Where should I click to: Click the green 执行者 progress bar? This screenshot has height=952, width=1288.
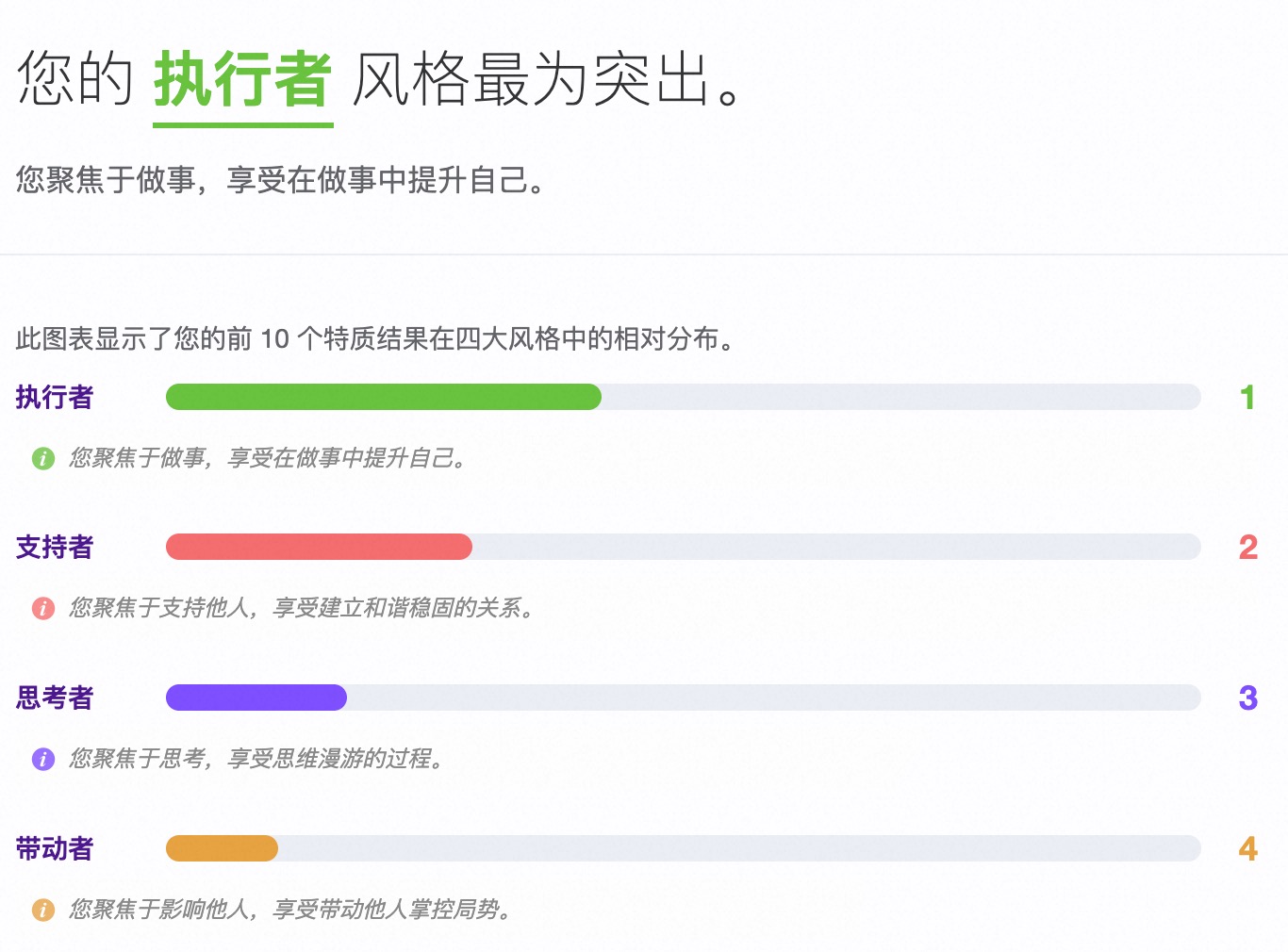point(383,398)
